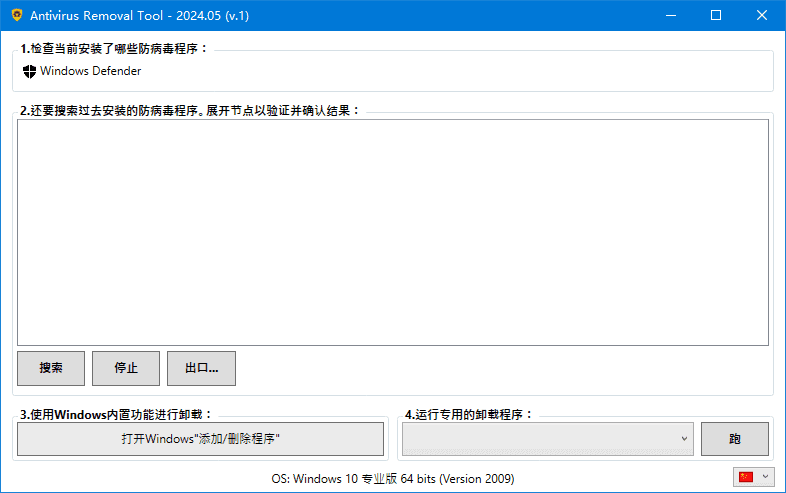Click section 4 heading 运行专用的卸载程序

469,414
